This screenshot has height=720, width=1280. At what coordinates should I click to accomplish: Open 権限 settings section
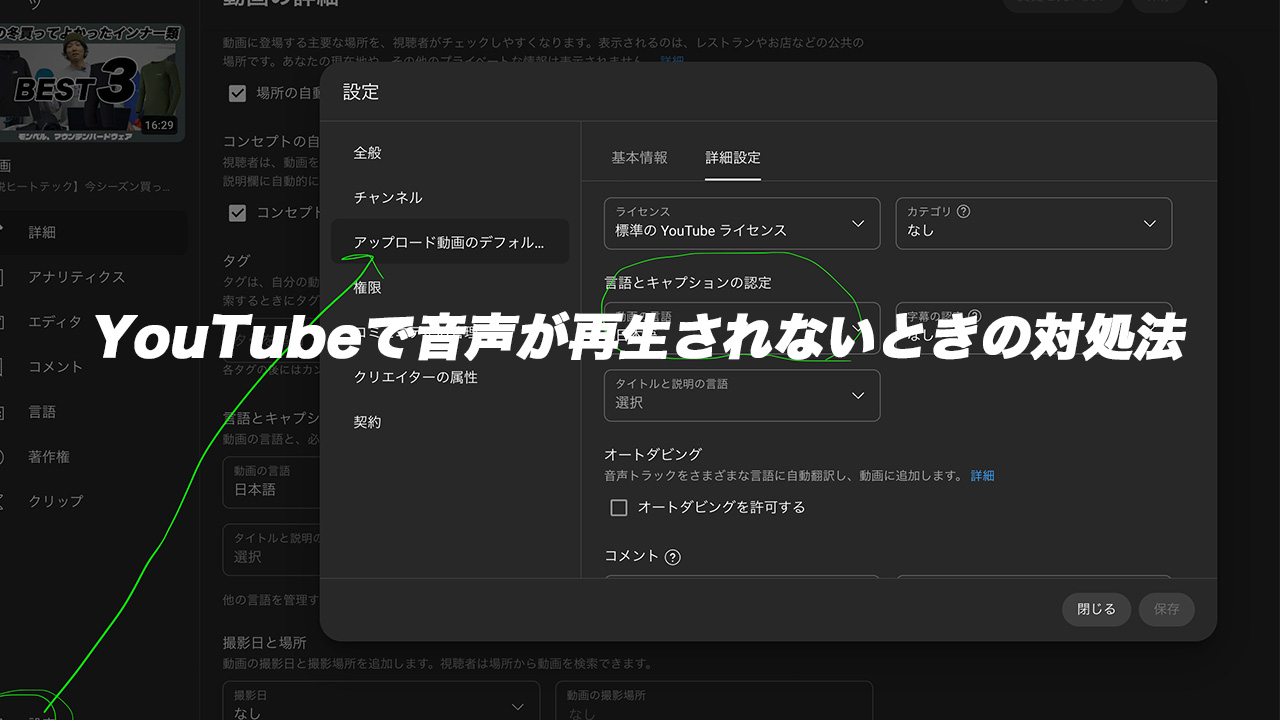pyautogui.click(x=450, y=288)
